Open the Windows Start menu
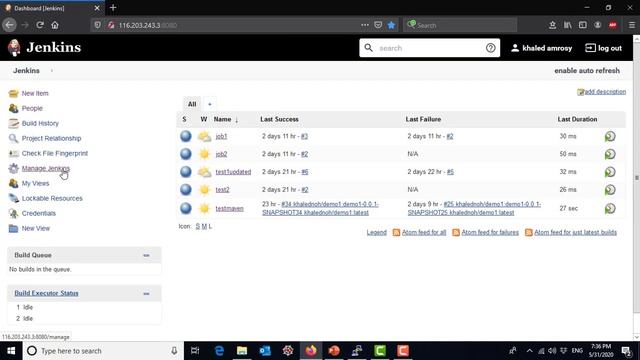 (x=11, y=351)
